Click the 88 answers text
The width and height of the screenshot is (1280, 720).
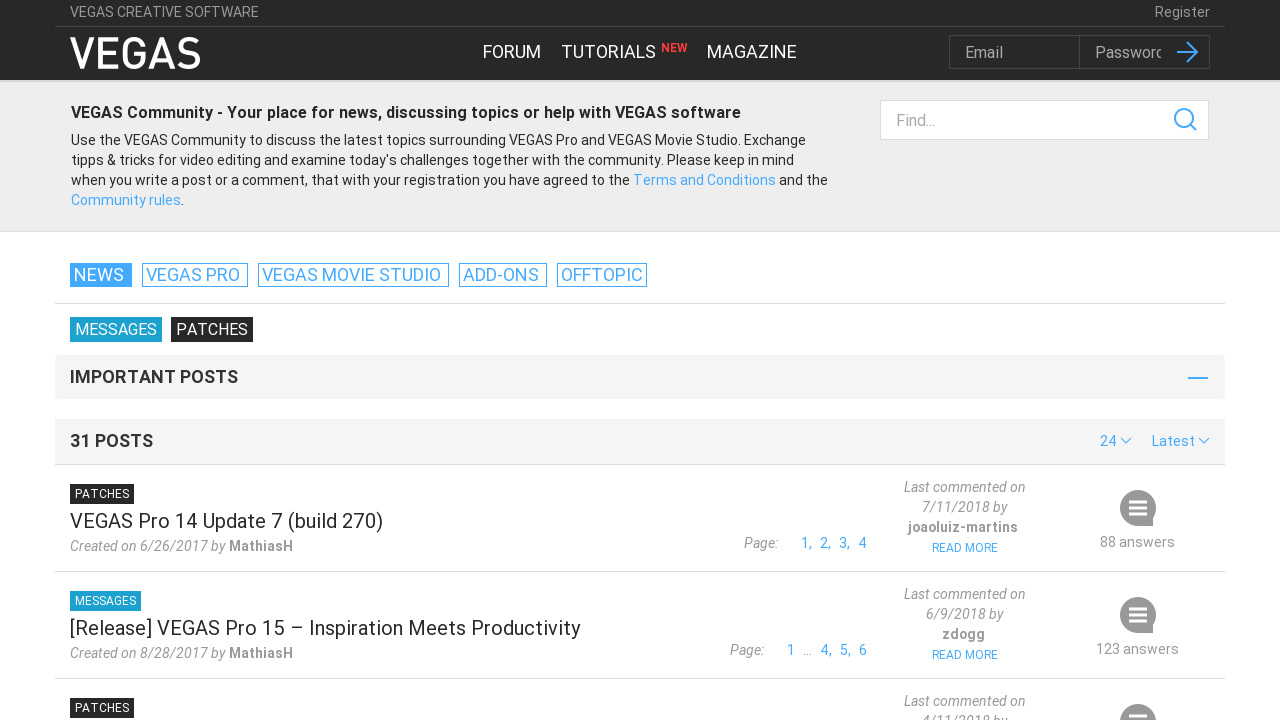click(x=1137, y=542)
